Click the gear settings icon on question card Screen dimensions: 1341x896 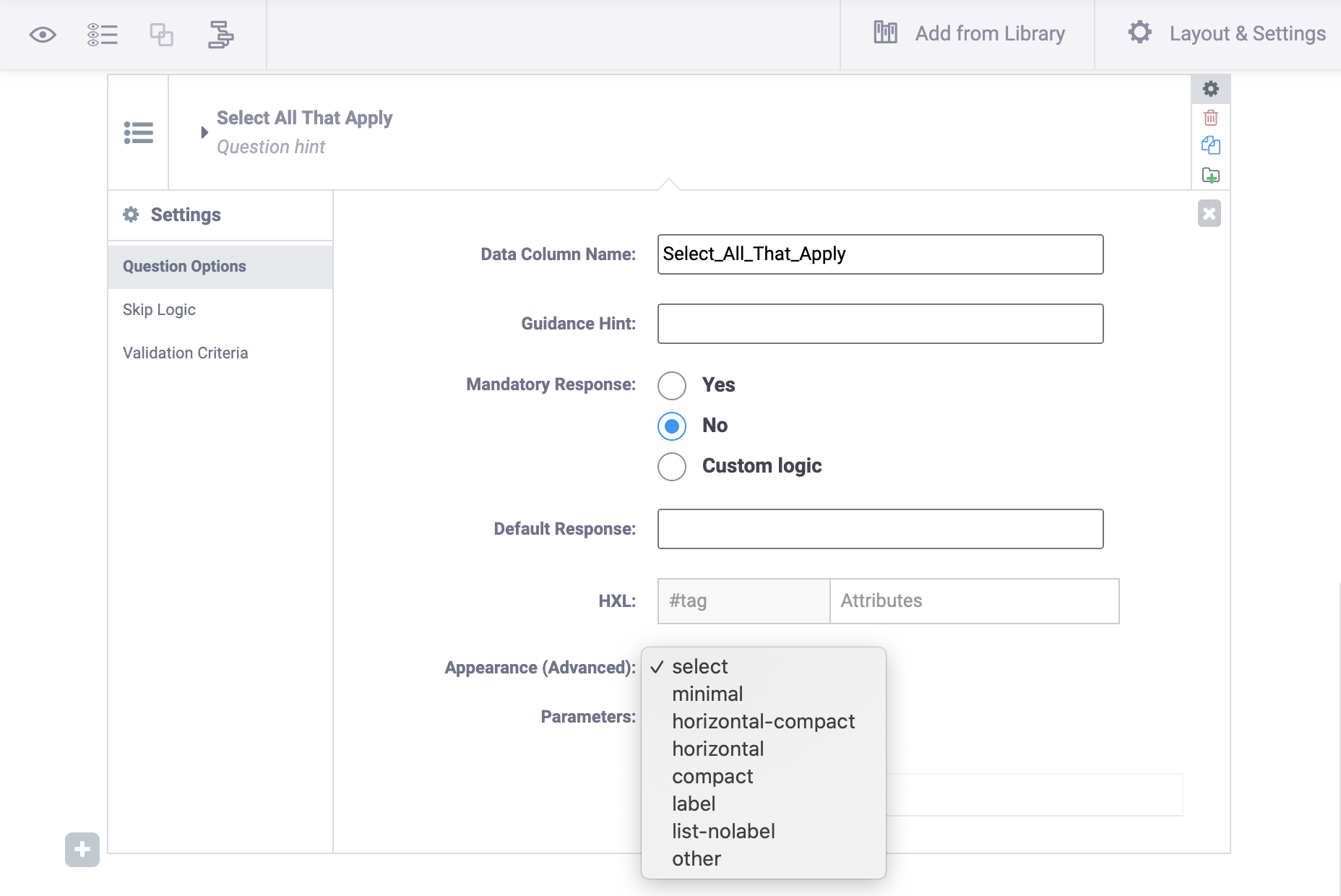(x=1211, y=89)
